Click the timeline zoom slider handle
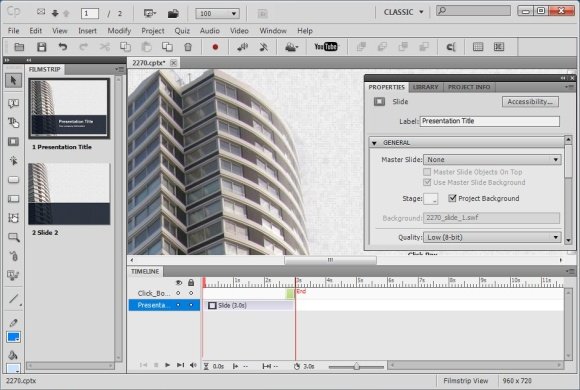 click(357, 366)
